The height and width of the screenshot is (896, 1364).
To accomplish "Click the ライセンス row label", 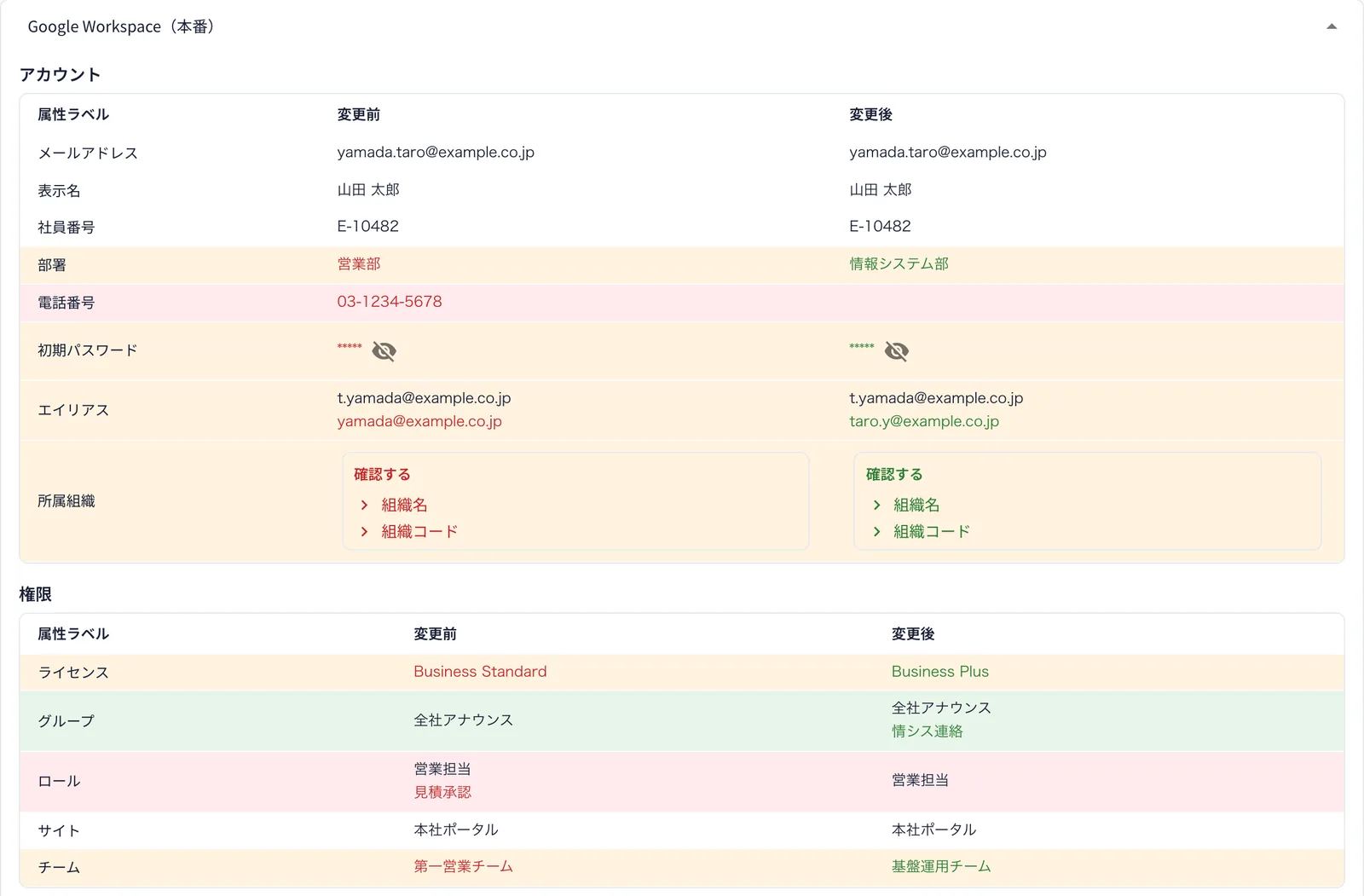I will click(x=73, y=673).
